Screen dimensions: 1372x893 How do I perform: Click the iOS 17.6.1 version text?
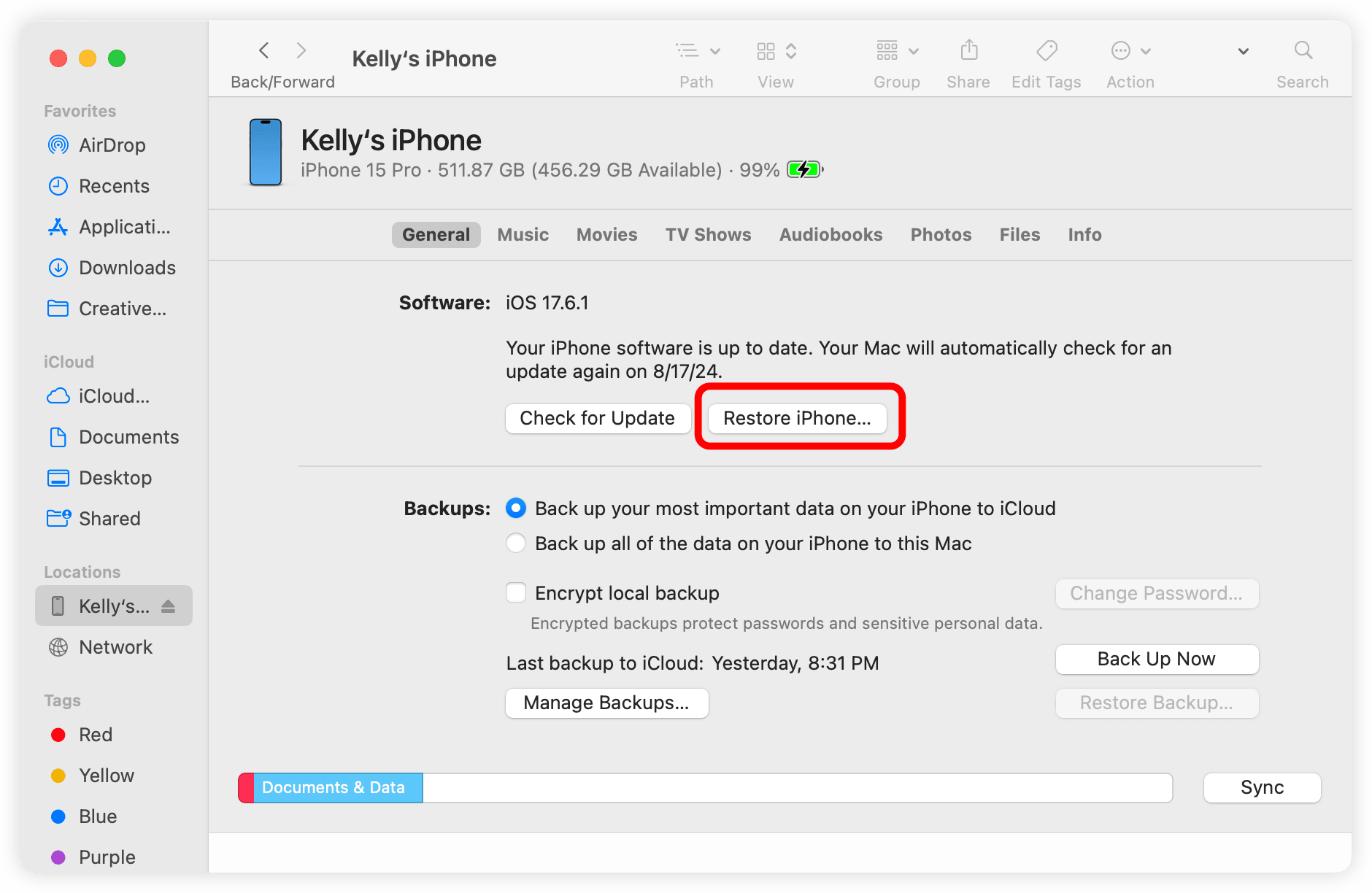[547, 303]
